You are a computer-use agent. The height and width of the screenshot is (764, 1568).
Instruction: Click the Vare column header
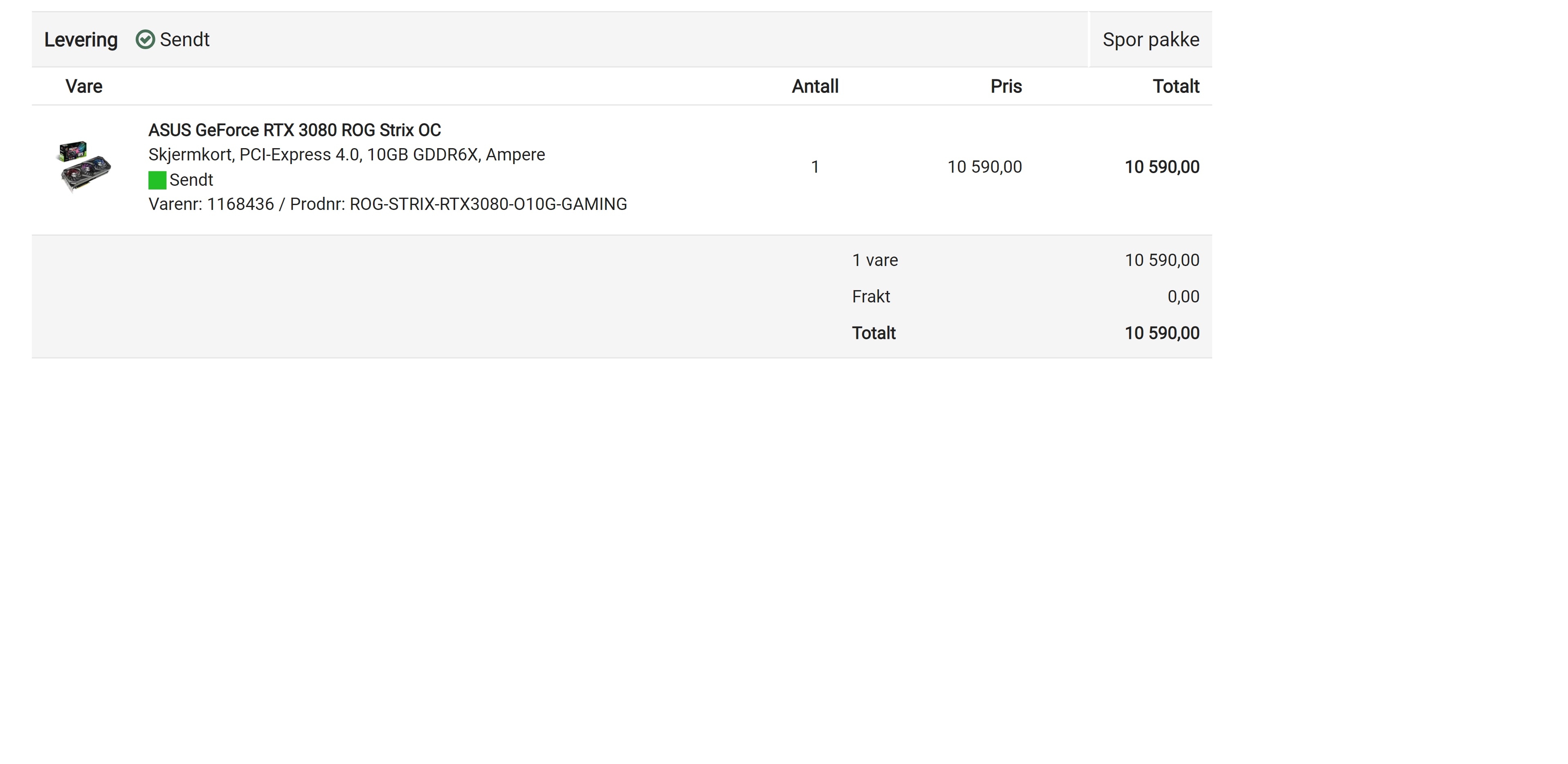point(84,86)
